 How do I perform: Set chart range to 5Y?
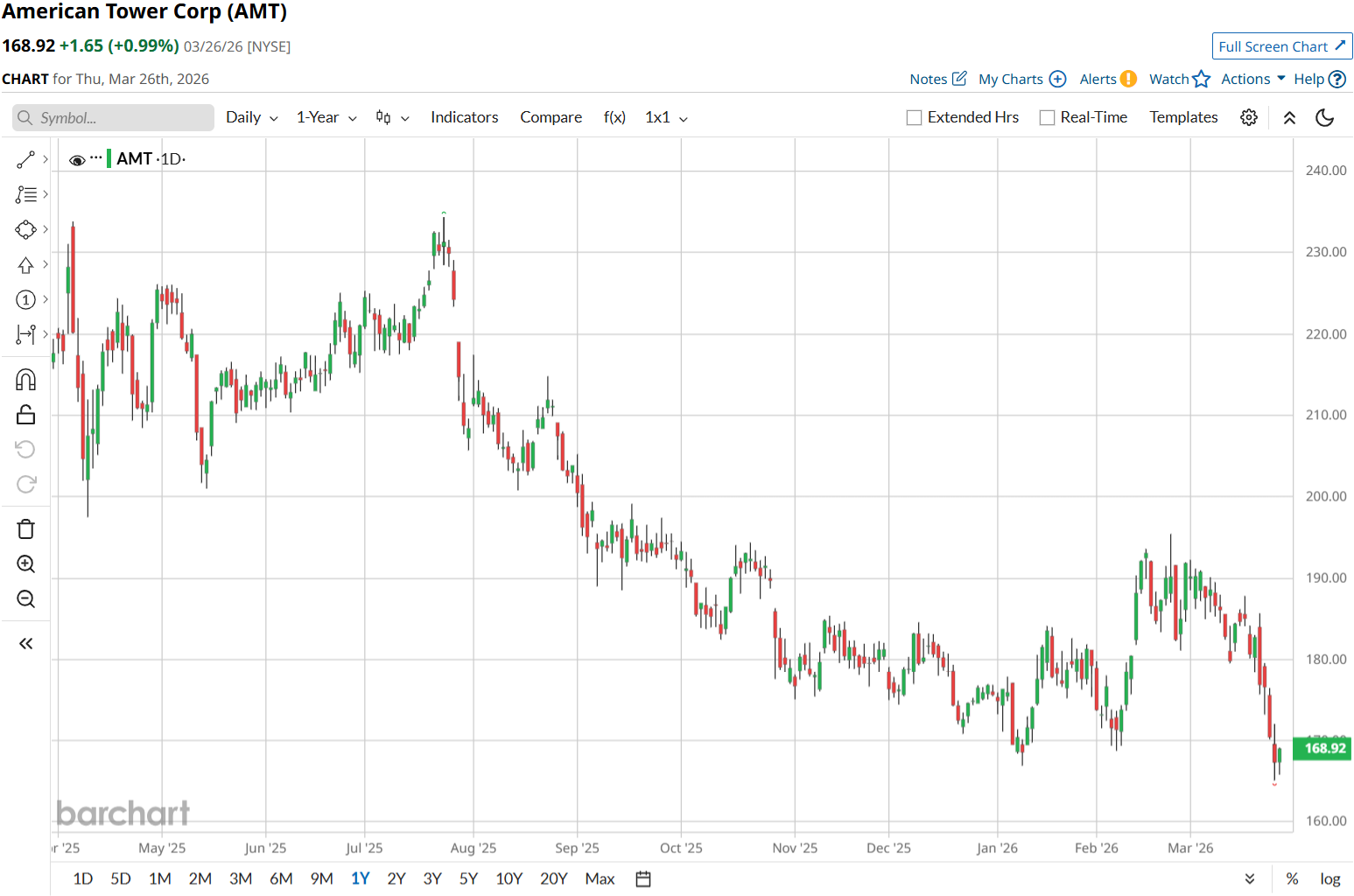468,878
